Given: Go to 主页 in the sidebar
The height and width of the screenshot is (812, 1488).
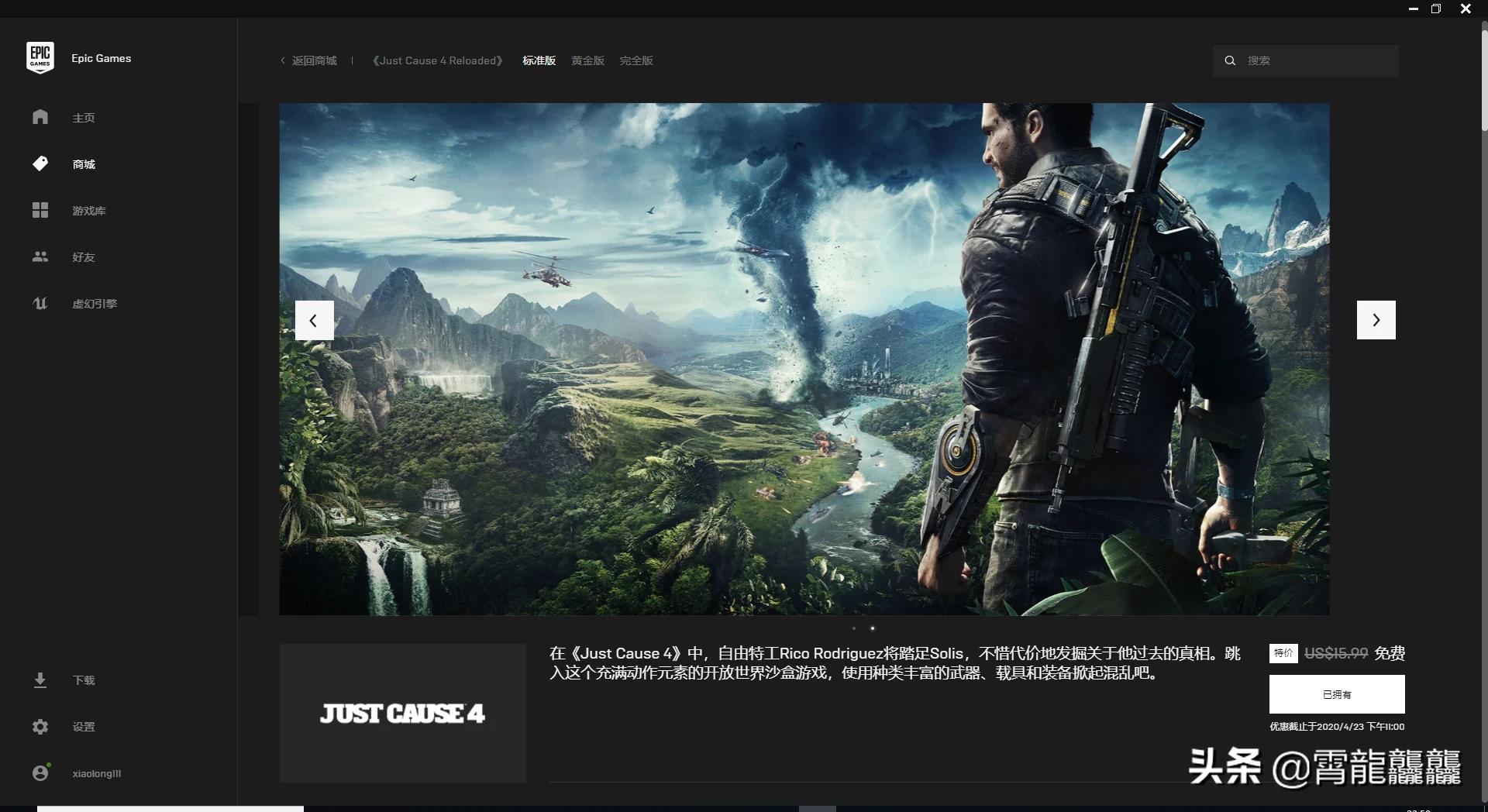Looking at the screenshot, I should click(x=84, y=118).
